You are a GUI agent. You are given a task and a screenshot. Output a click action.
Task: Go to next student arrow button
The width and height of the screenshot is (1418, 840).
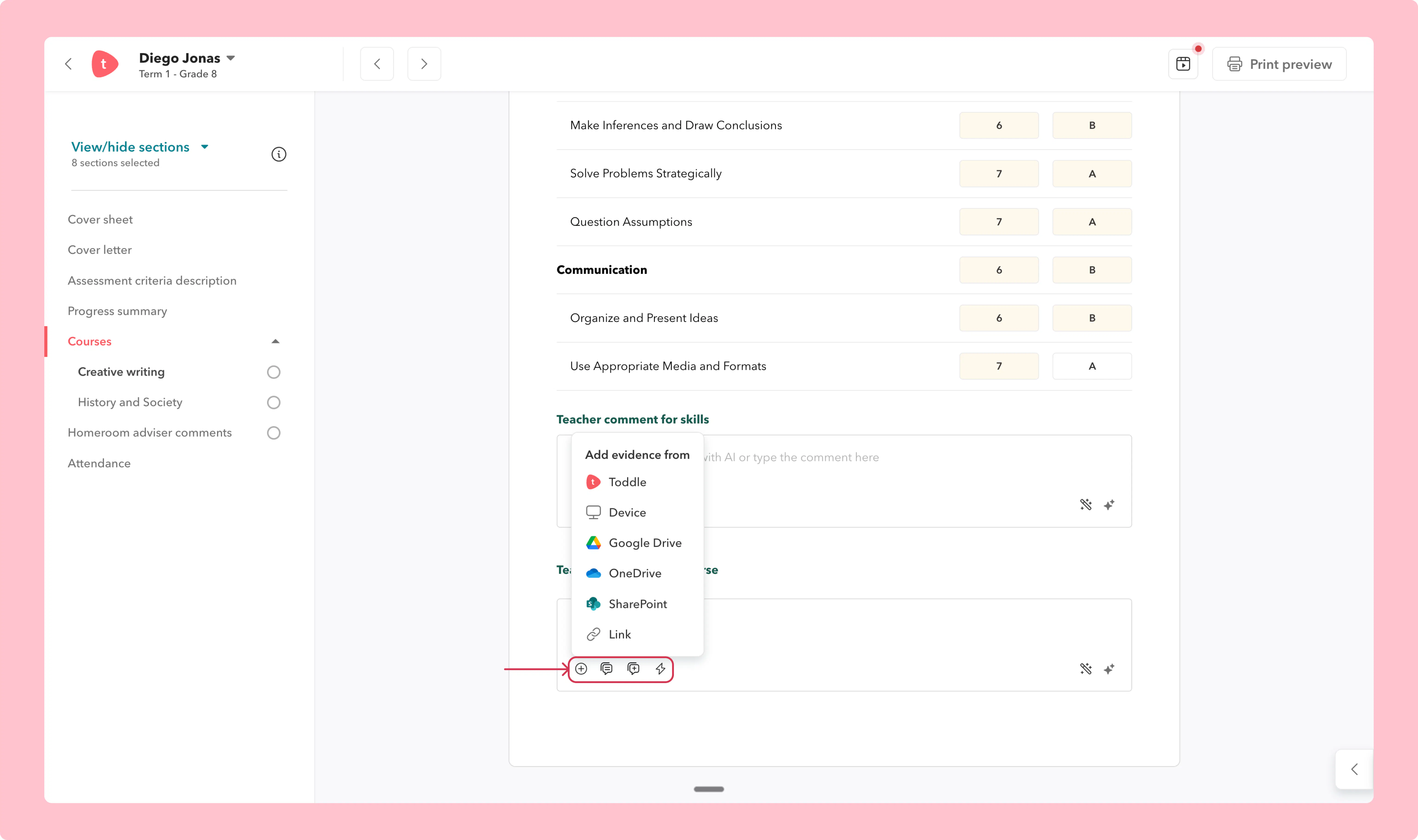click(424, 64)
